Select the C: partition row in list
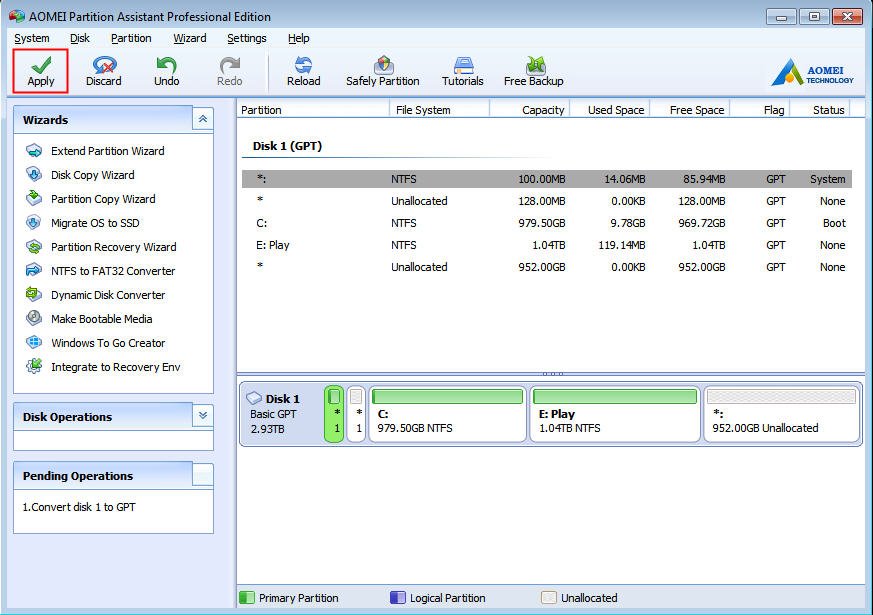 point(547,223)
